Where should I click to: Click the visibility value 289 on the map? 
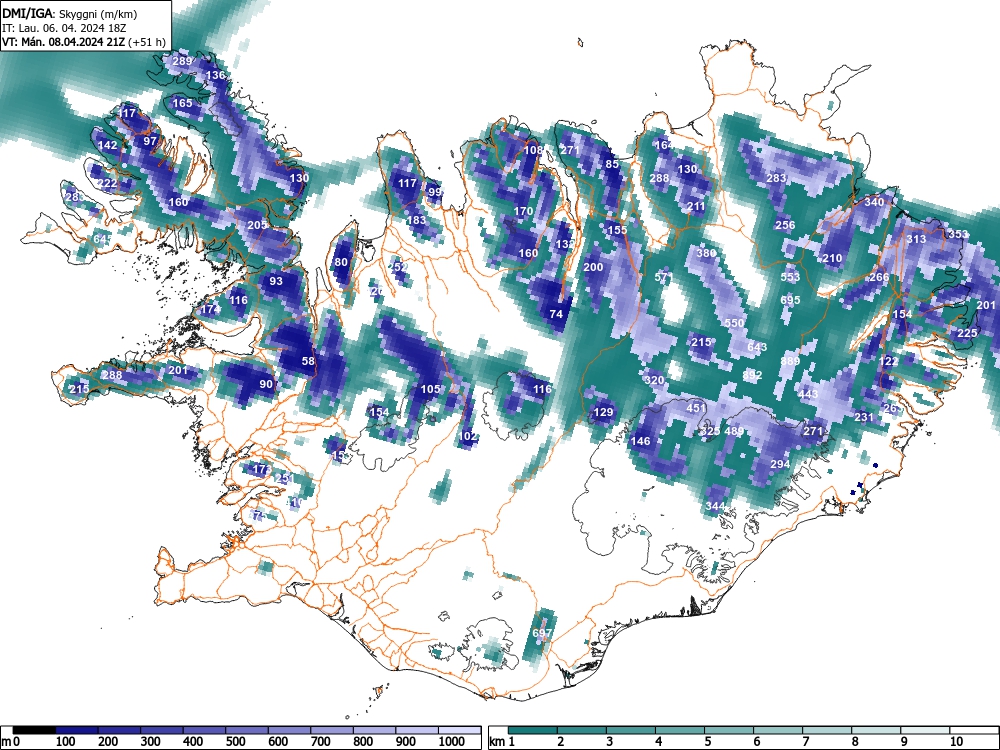(182, 61)
